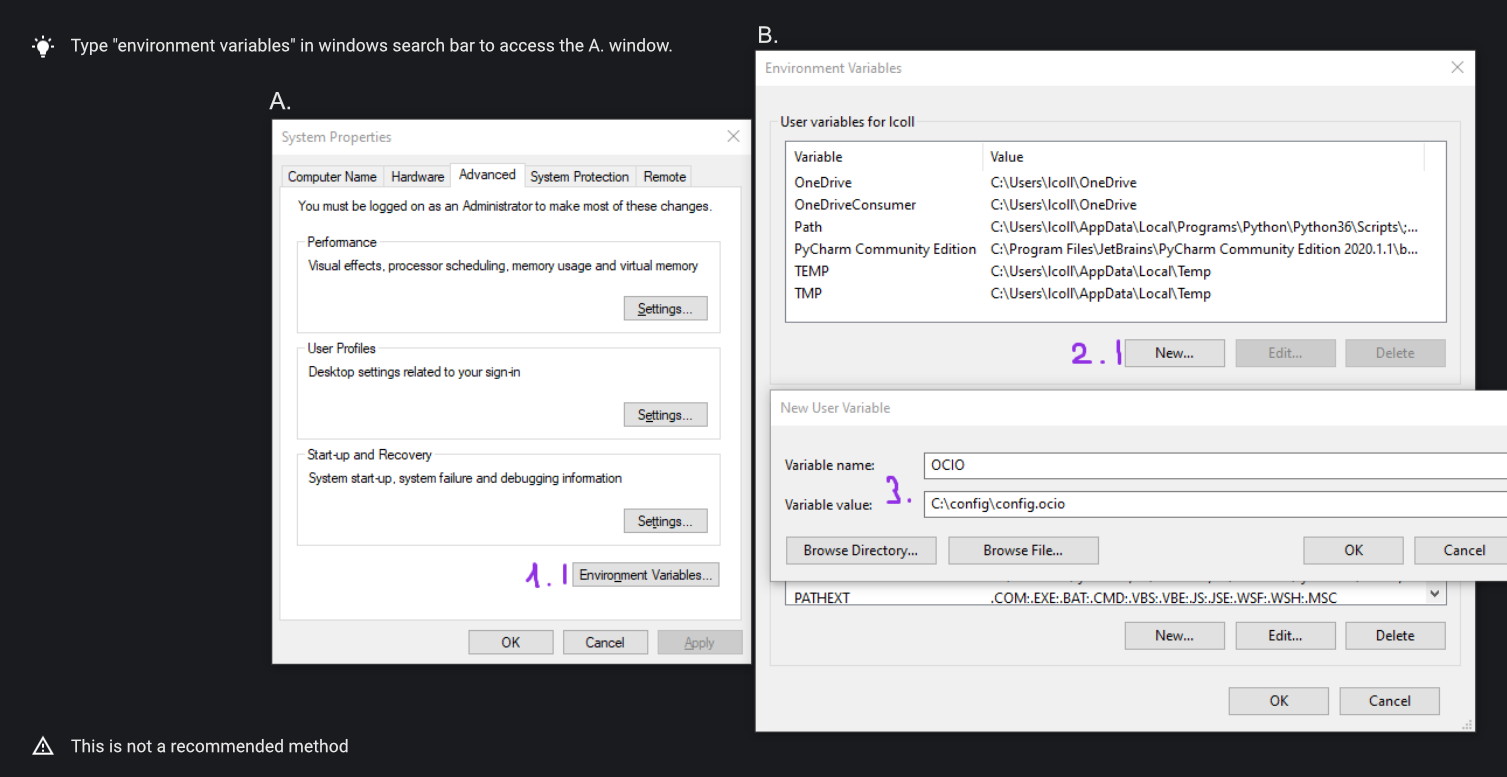Confirm Environment Variables window with OK
This screenshot has height=777, width=1507.
coord(1279,700)
